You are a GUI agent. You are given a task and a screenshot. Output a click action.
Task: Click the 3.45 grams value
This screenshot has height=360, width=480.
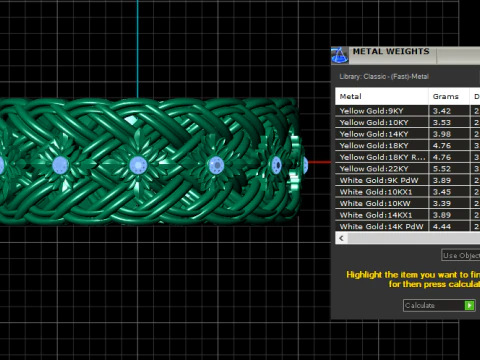click(x=442, y=192)
